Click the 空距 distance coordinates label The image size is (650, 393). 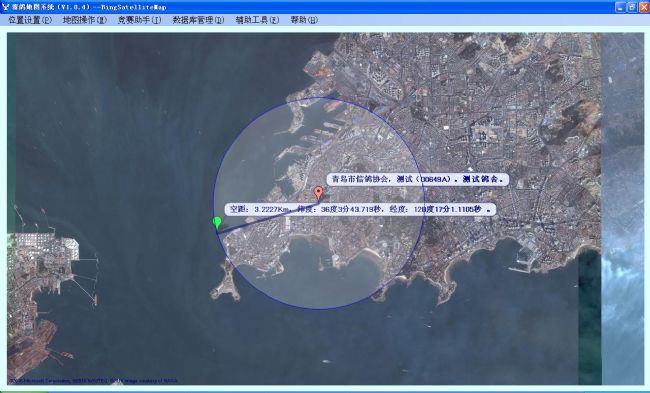[x=360, y=209]
